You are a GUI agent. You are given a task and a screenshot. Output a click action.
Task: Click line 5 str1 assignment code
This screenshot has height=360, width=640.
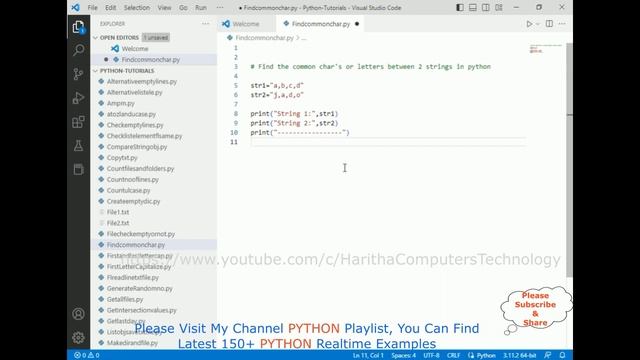tap(277, 86)
